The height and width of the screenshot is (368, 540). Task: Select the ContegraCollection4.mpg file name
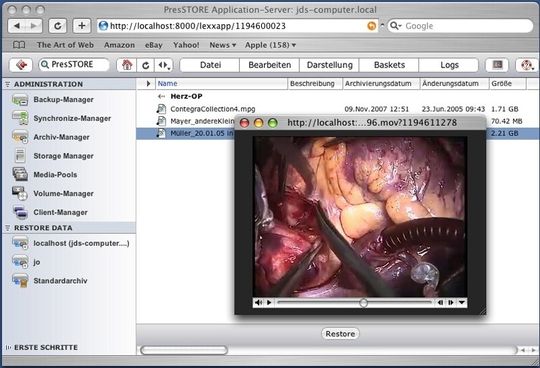213,109
